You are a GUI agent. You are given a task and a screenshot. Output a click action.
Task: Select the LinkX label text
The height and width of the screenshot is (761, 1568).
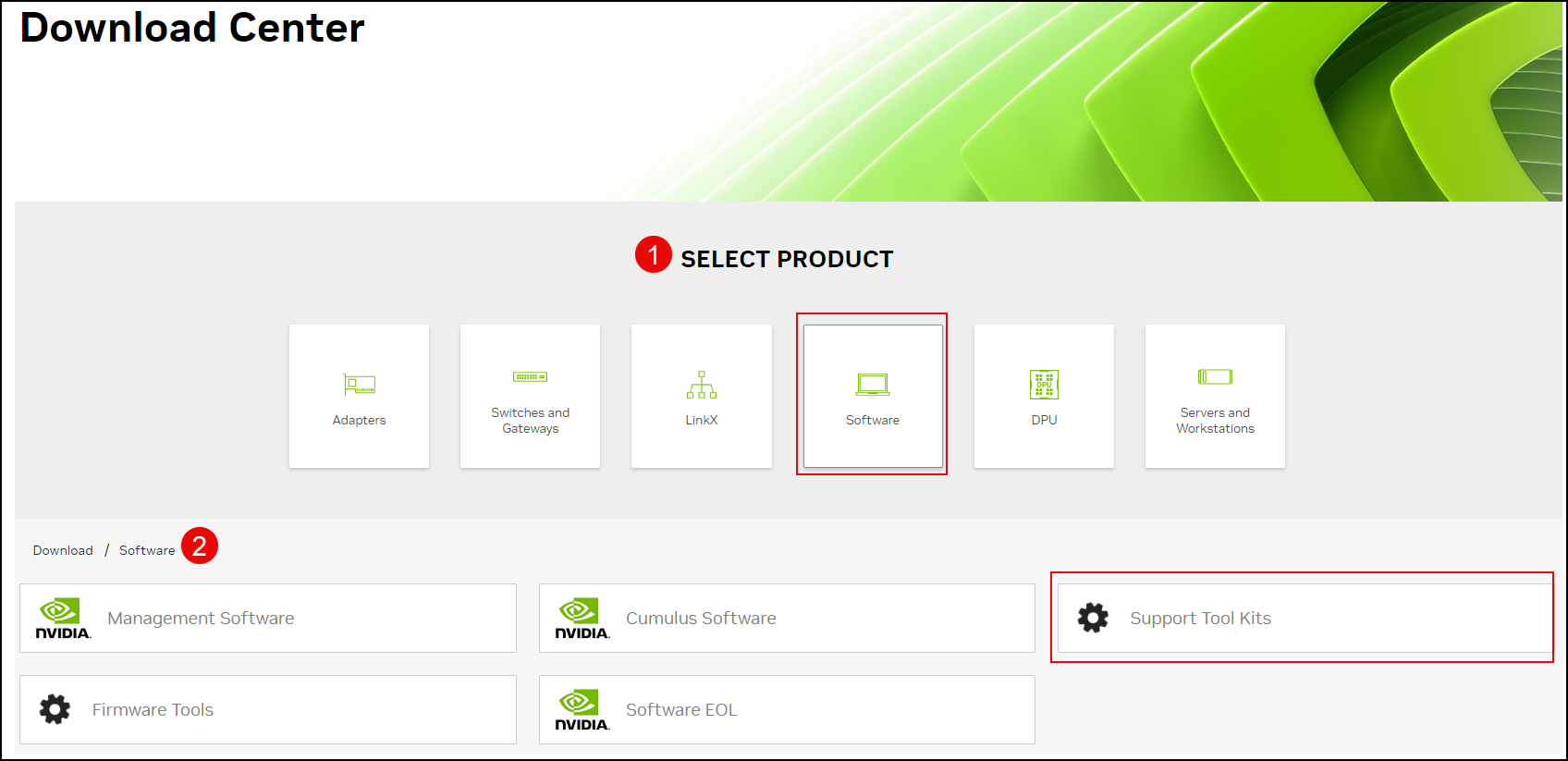[x=702, y=420]
